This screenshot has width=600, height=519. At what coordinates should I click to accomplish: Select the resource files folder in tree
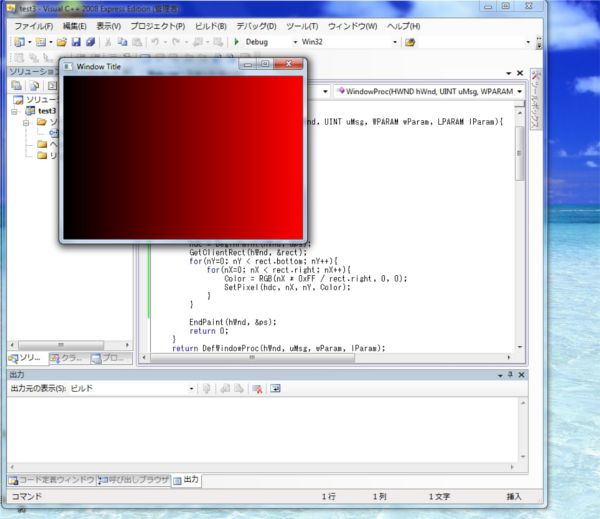click(x=47, y=155)
